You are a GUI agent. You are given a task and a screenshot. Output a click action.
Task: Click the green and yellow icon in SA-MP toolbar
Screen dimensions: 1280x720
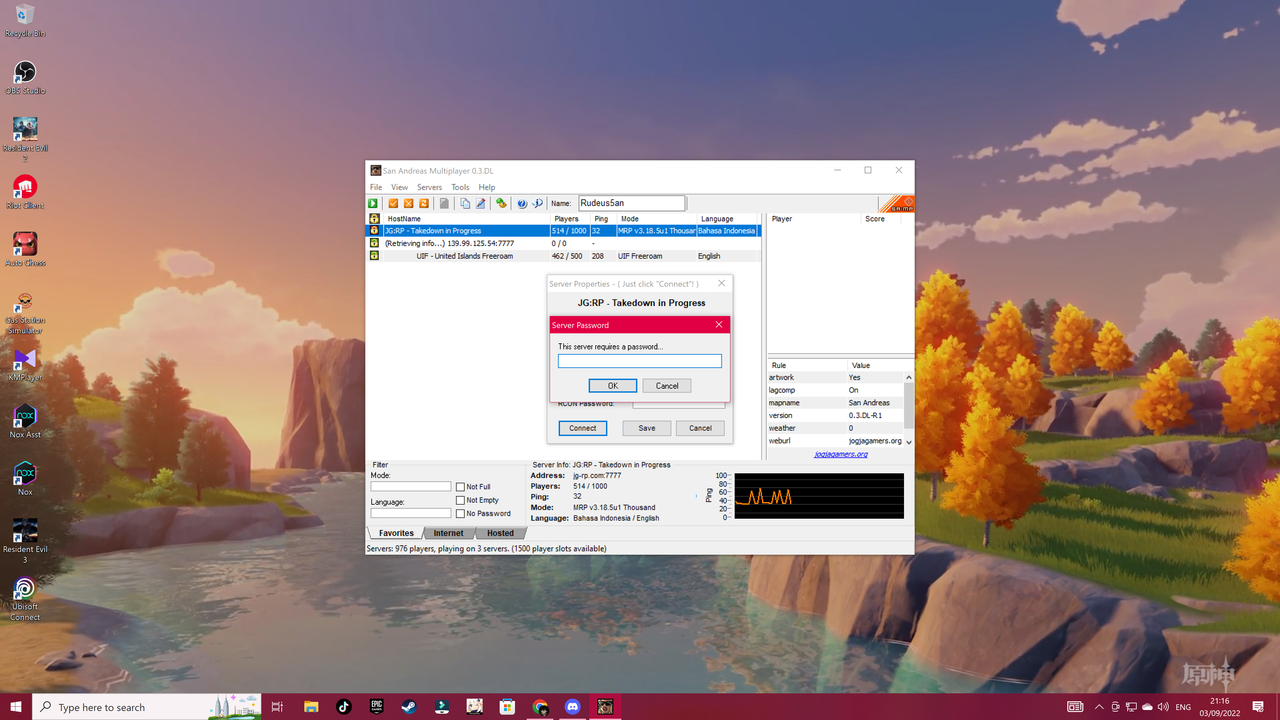[x=501, y=203]
